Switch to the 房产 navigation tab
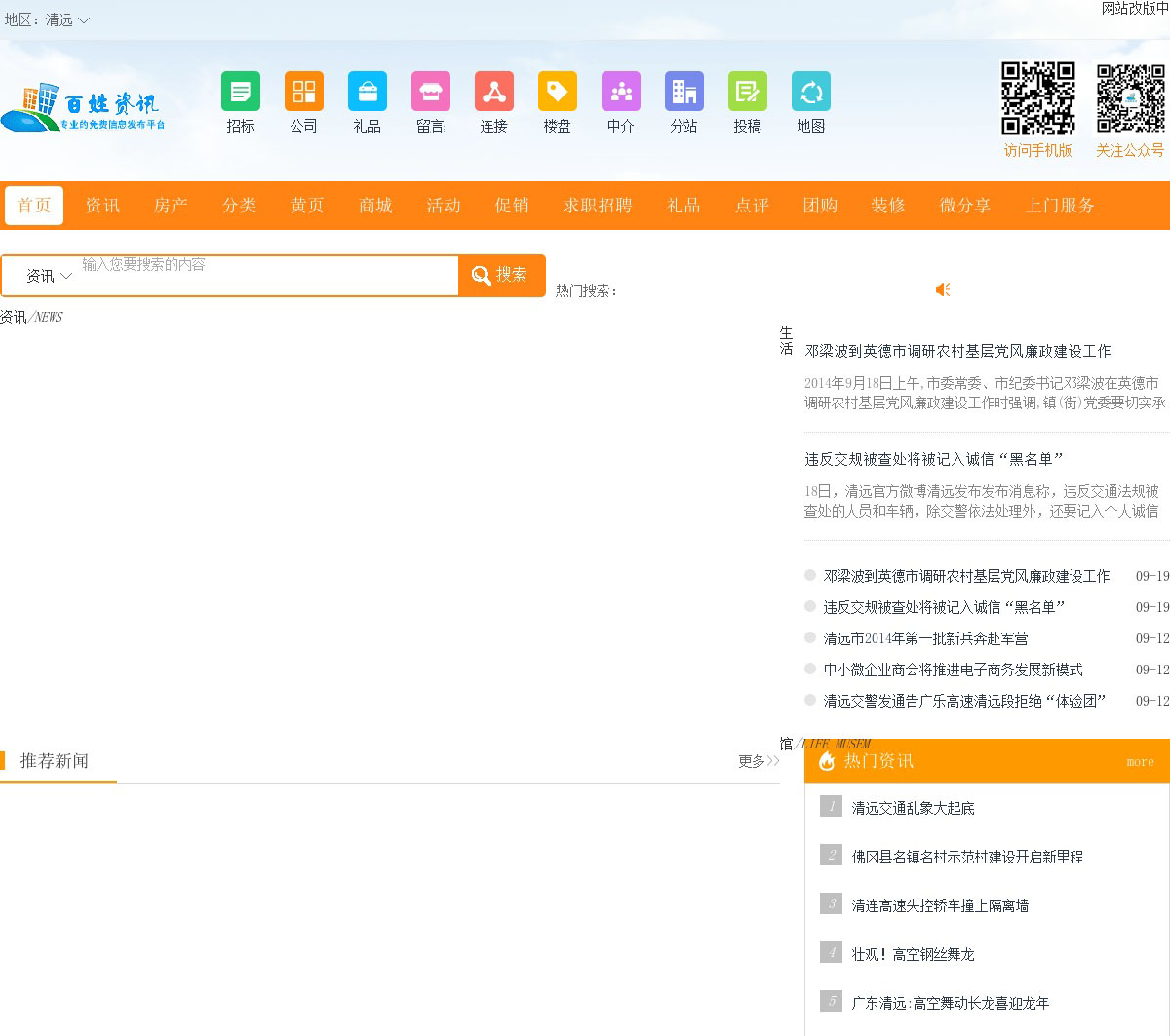The image size is (1170, 1036). (x=171, y=206)
